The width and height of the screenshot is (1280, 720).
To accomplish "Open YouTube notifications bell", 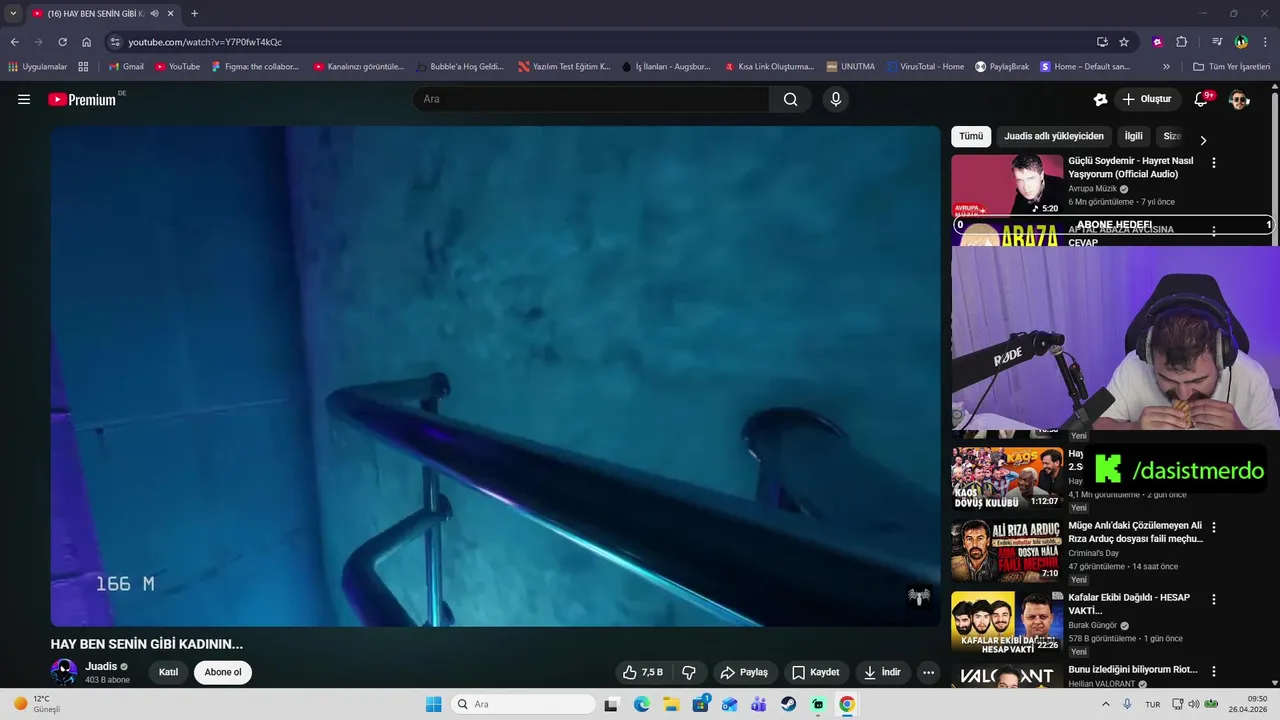I will pos(1202,99).
